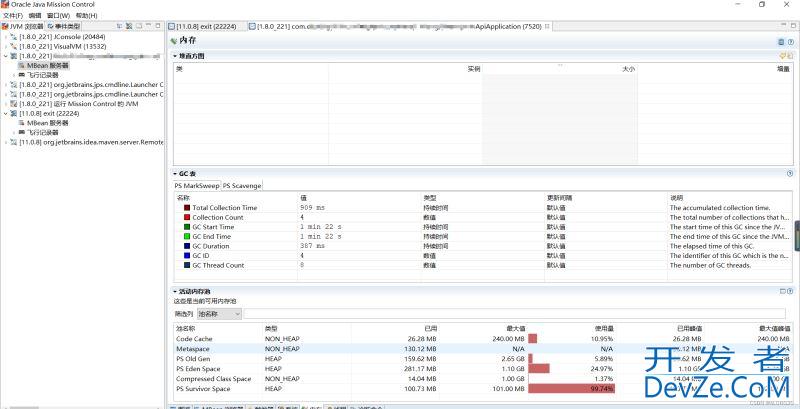Viewport: 800px width, 409px height.
Task: Collapse the 堆直方图 section
Action: (175, 56)
